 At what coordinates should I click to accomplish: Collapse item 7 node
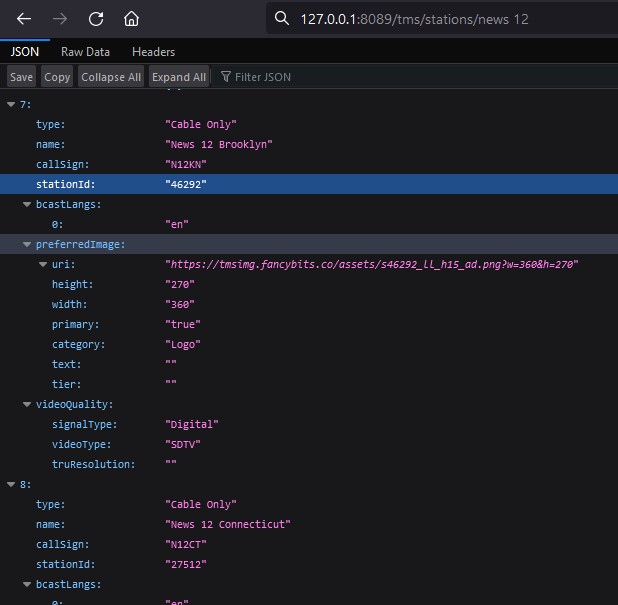(11, 104)
